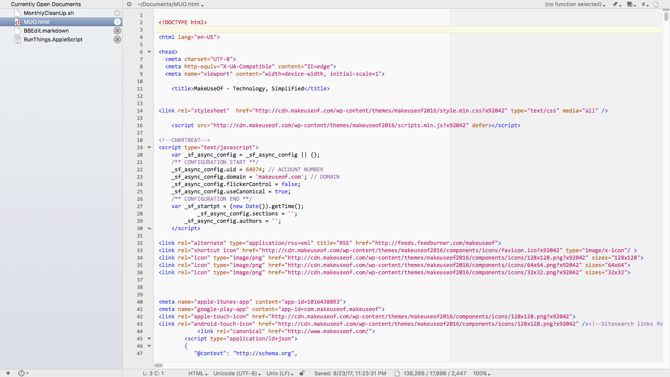Screen dimensions: 670x377
Task: Place the cursor on highlighted empty line 3
Action: pos(408,29)
